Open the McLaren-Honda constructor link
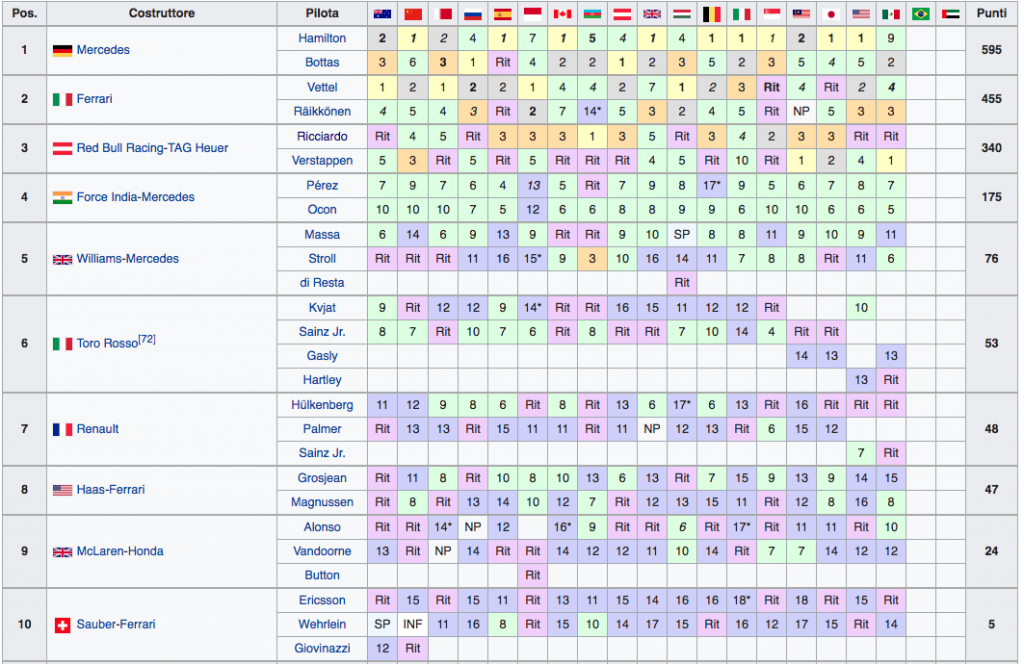Viewport: 1024px width, 664px height. (x=120, y=551)
